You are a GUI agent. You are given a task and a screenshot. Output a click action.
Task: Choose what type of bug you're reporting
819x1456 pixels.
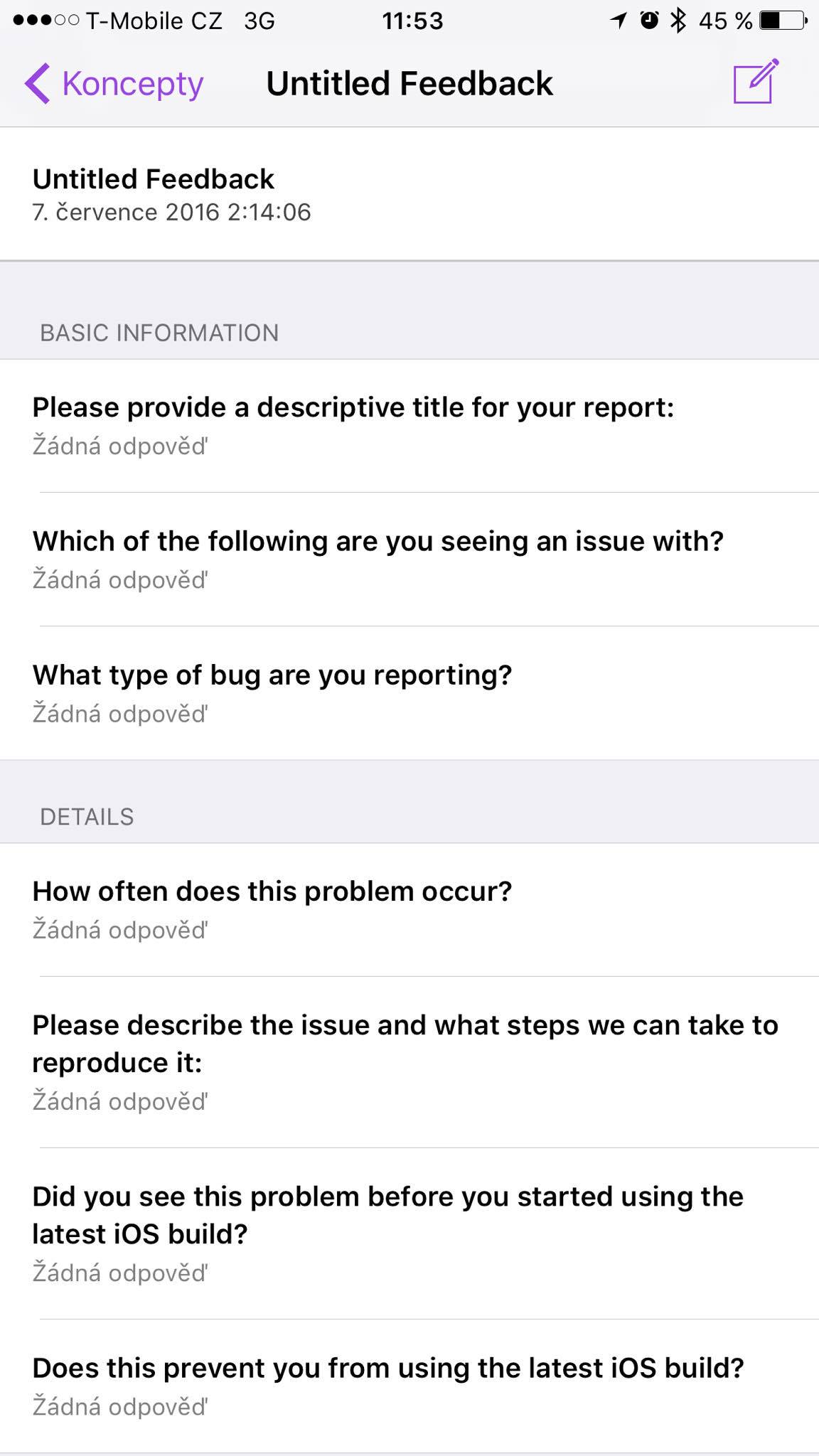tap(409, 692)
